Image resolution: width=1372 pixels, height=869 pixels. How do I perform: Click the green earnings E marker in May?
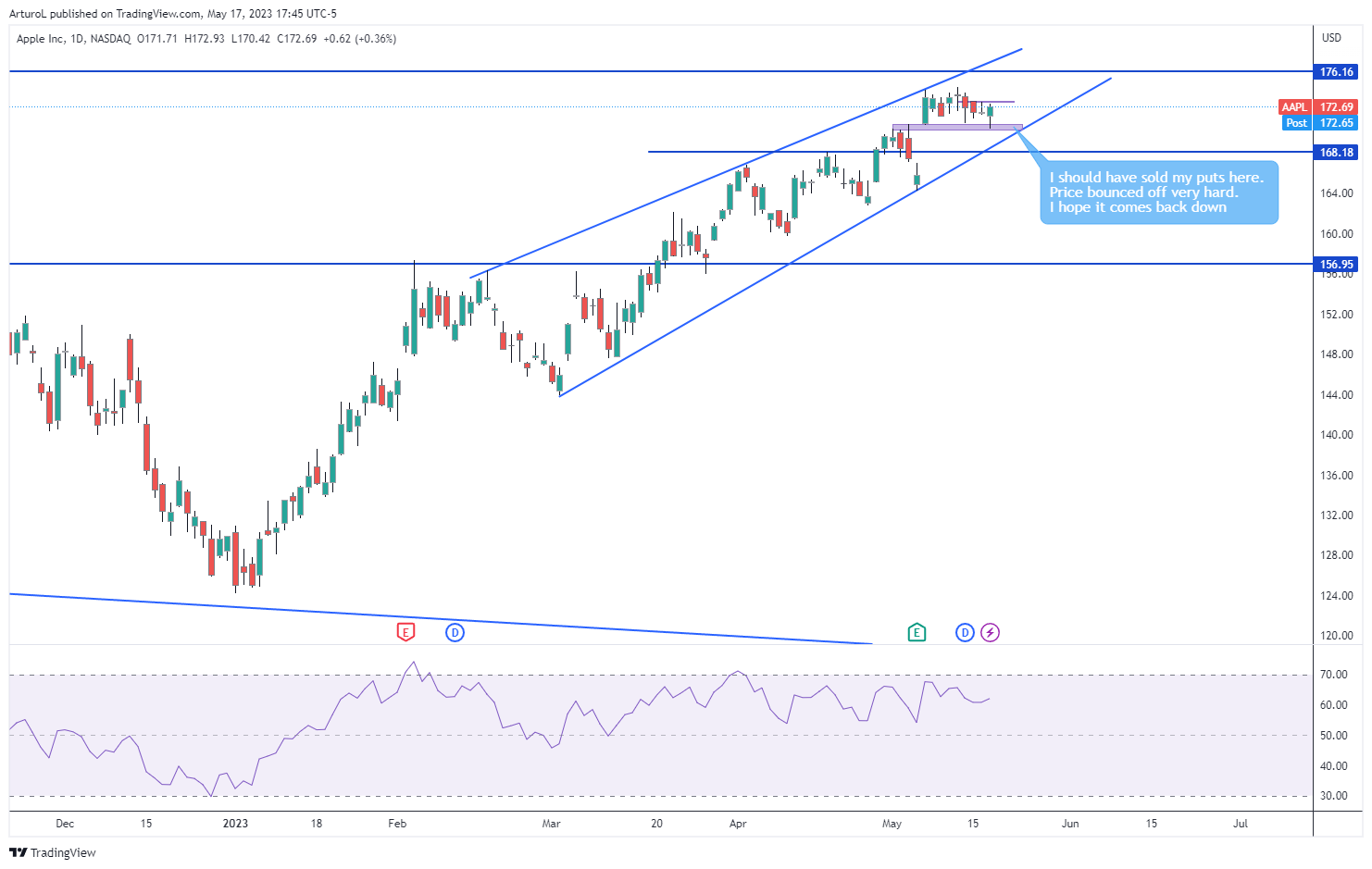(917, 632)
